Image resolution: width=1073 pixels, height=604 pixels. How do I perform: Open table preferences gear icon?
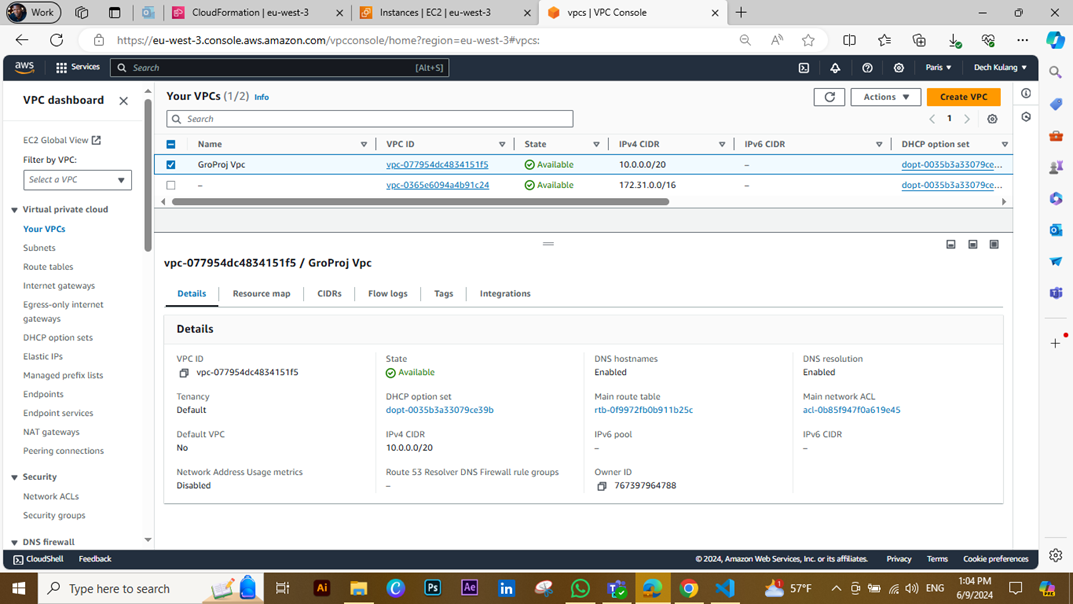(x=992, y=119)
